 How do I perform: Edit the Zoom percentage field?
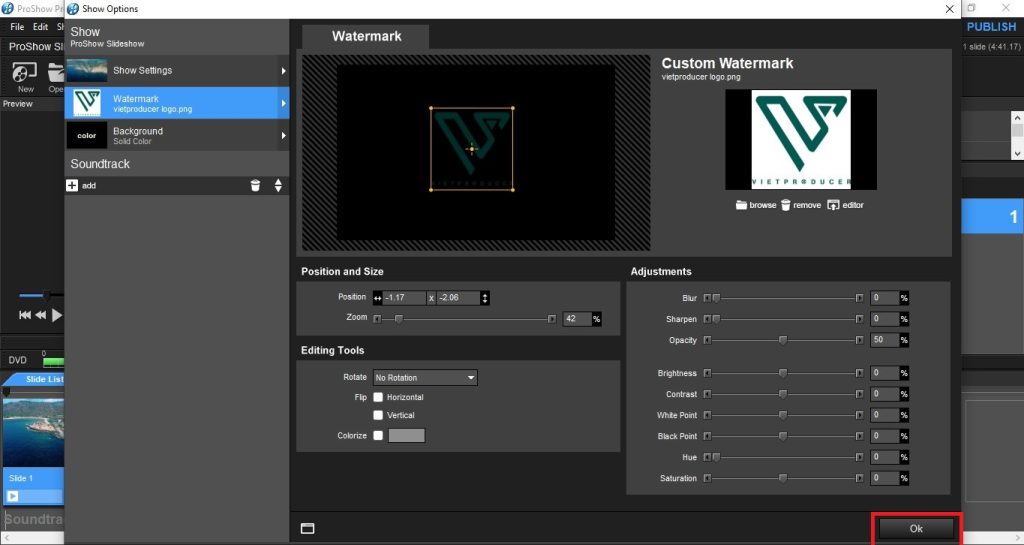(577, 319)
